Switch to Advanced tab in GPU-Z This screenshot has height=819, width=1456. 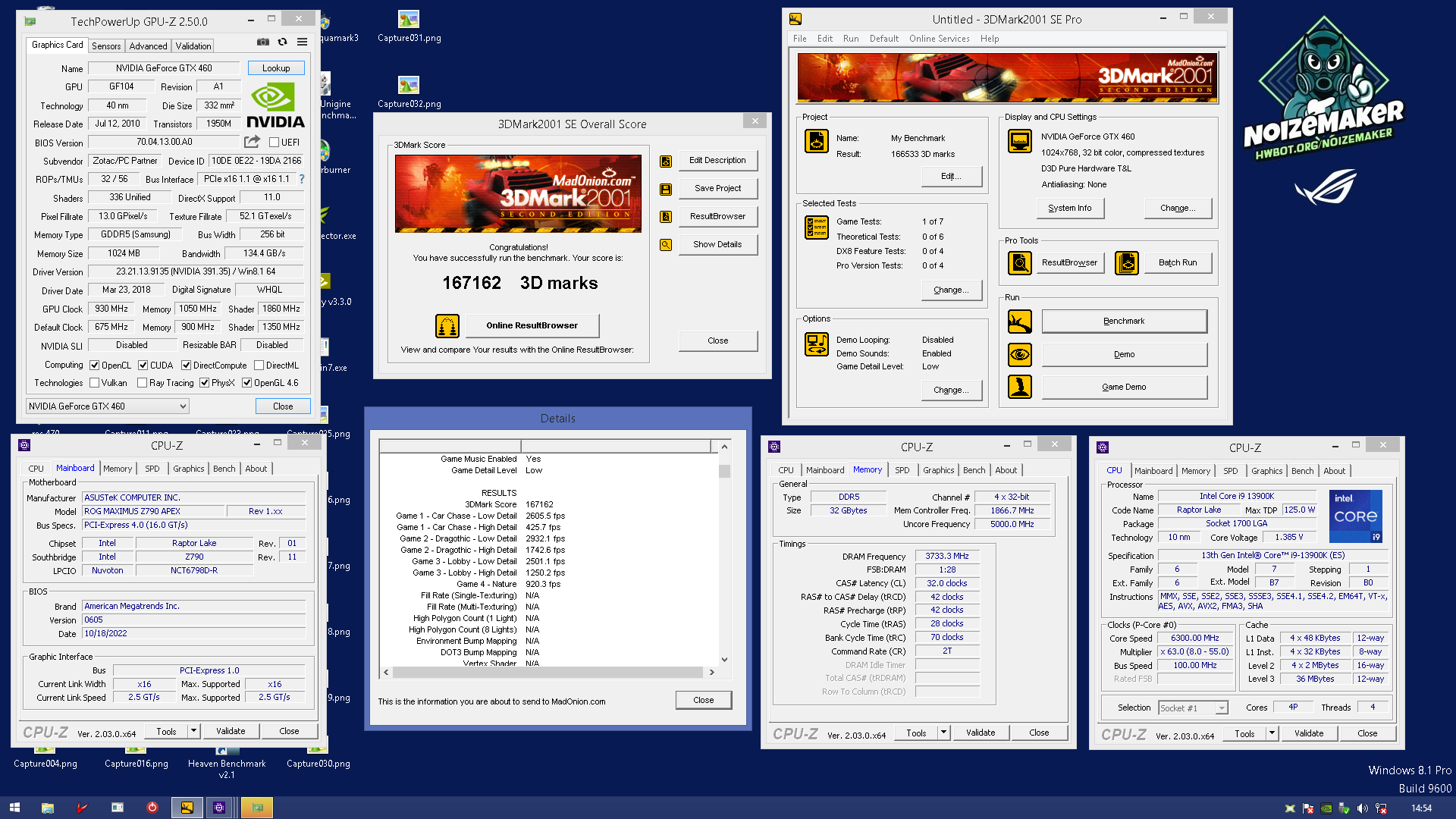tap(148, 45)
